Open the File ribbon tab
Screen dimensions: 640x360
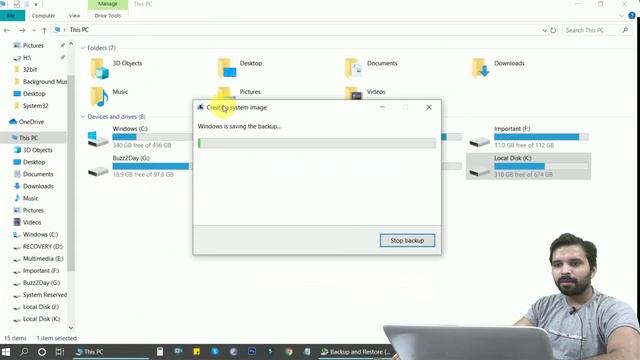click(x=12, y=16)
